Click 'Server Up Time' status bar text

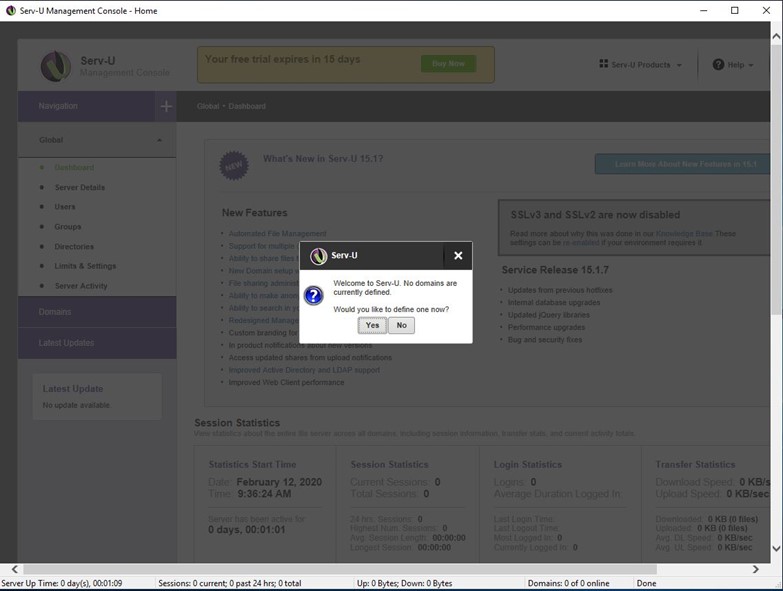(x=61, y=583)
